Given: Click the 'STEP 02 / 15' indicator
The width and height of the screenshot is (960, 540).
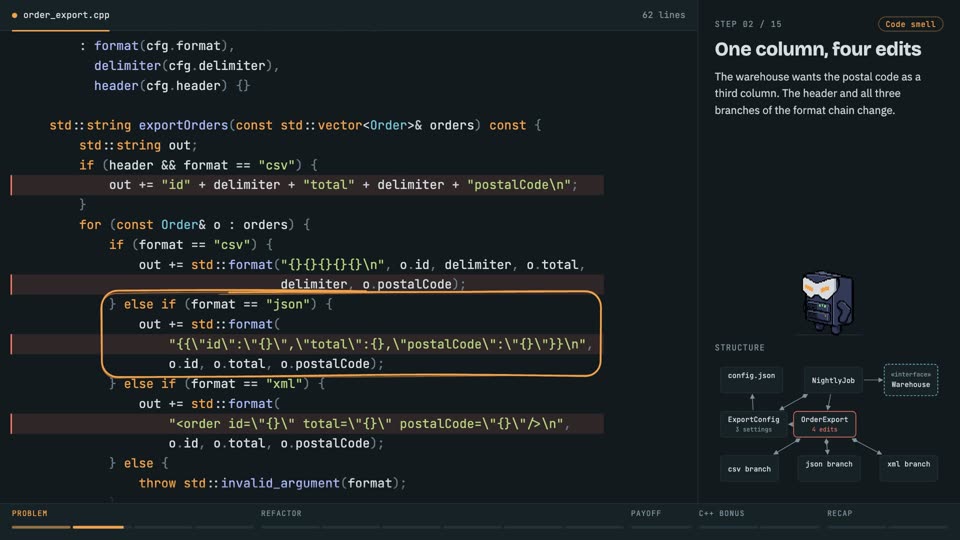Looking at the screenshot, I should coord(748,24).
